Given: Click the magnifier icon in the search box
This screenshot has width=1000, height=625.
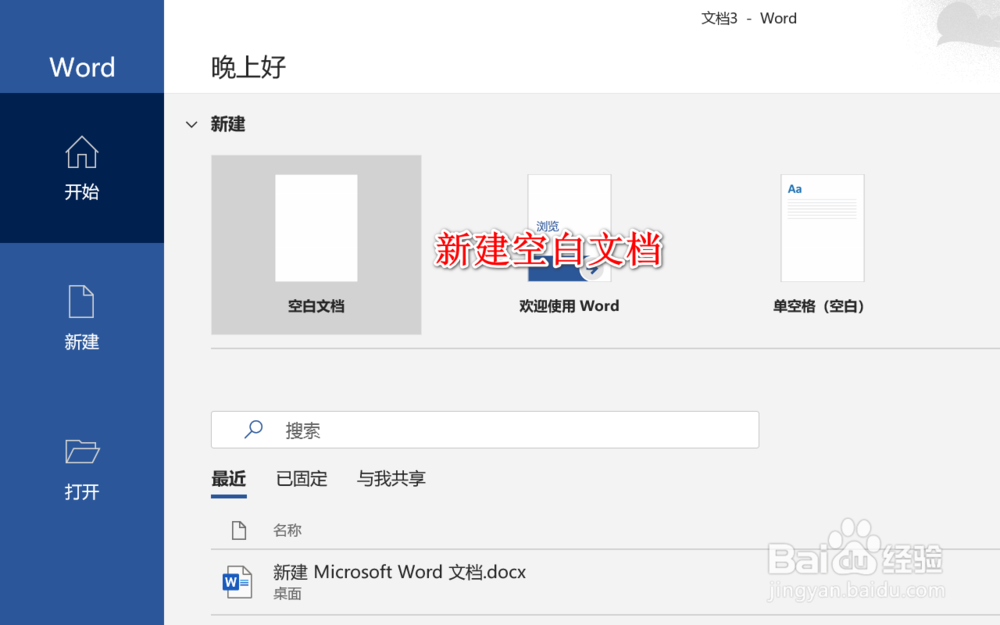Looking at the screenshot, I should coord(254,429).
